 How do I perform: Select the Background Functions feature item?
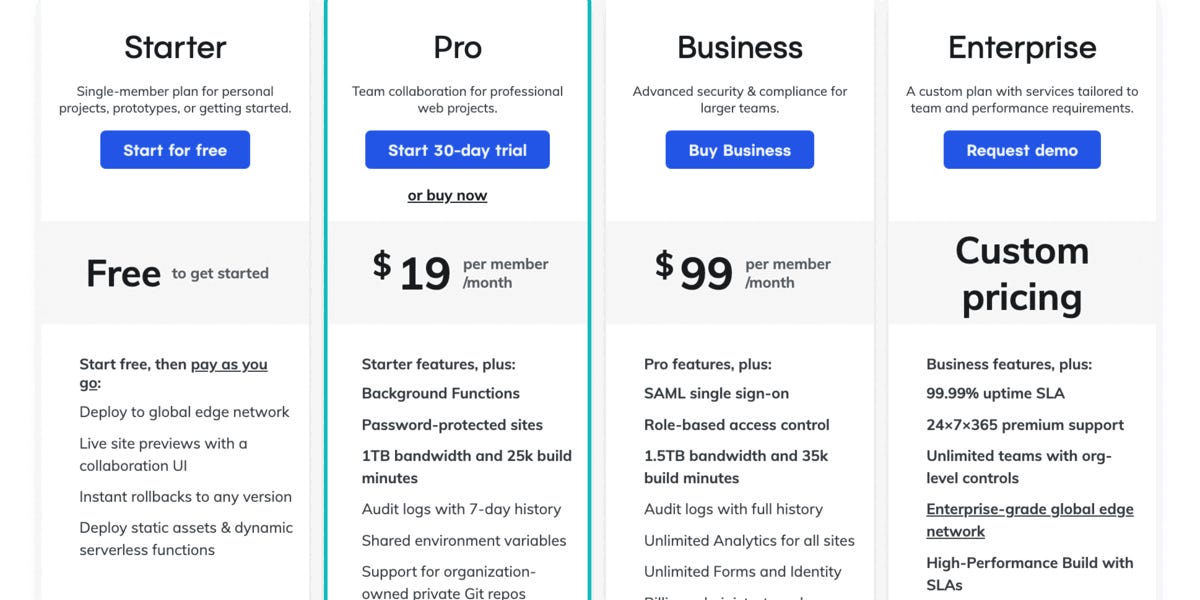pos(440,393)
